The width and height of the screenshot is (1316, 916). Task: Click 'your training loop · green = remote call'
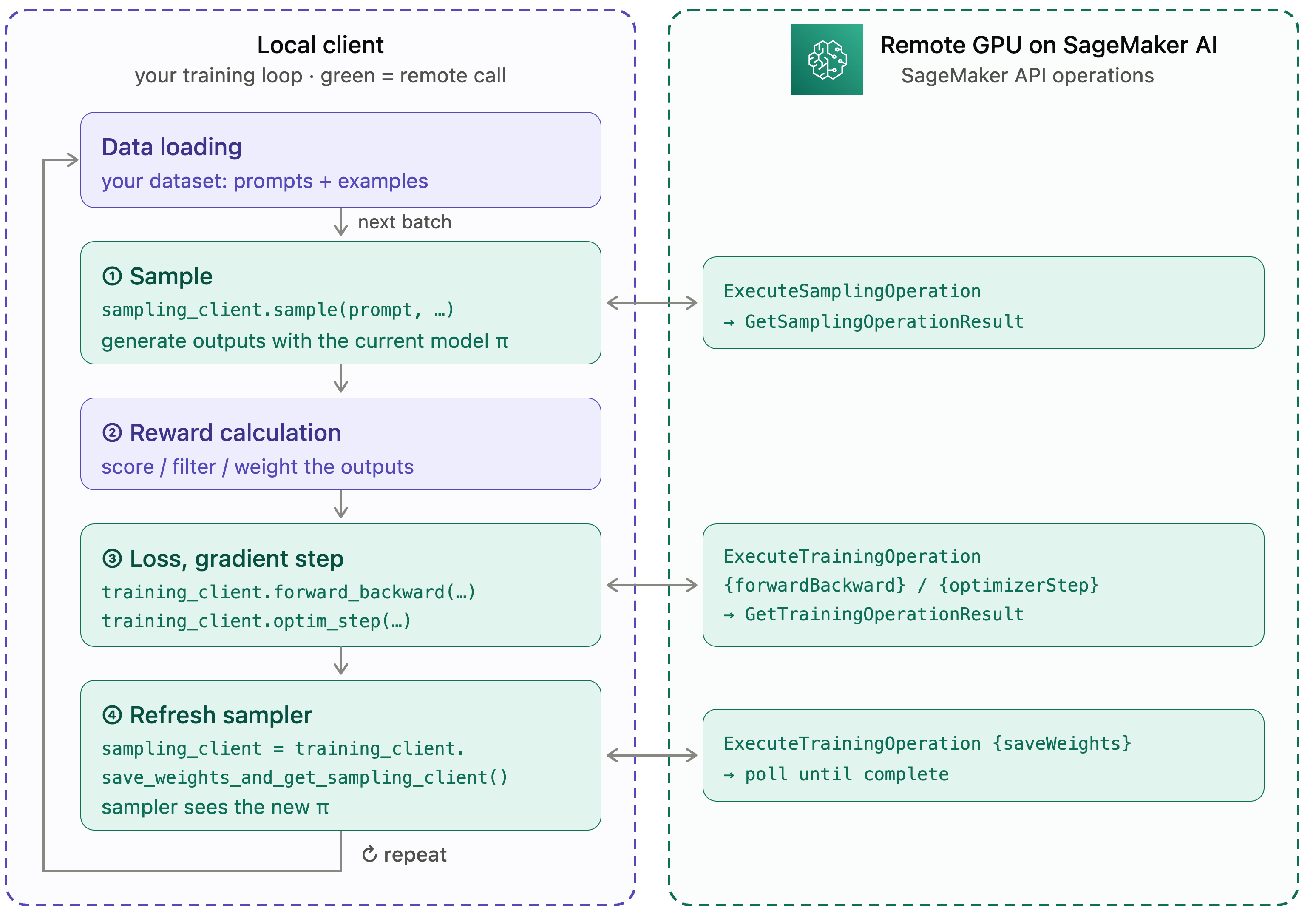(x=320, y=76)
